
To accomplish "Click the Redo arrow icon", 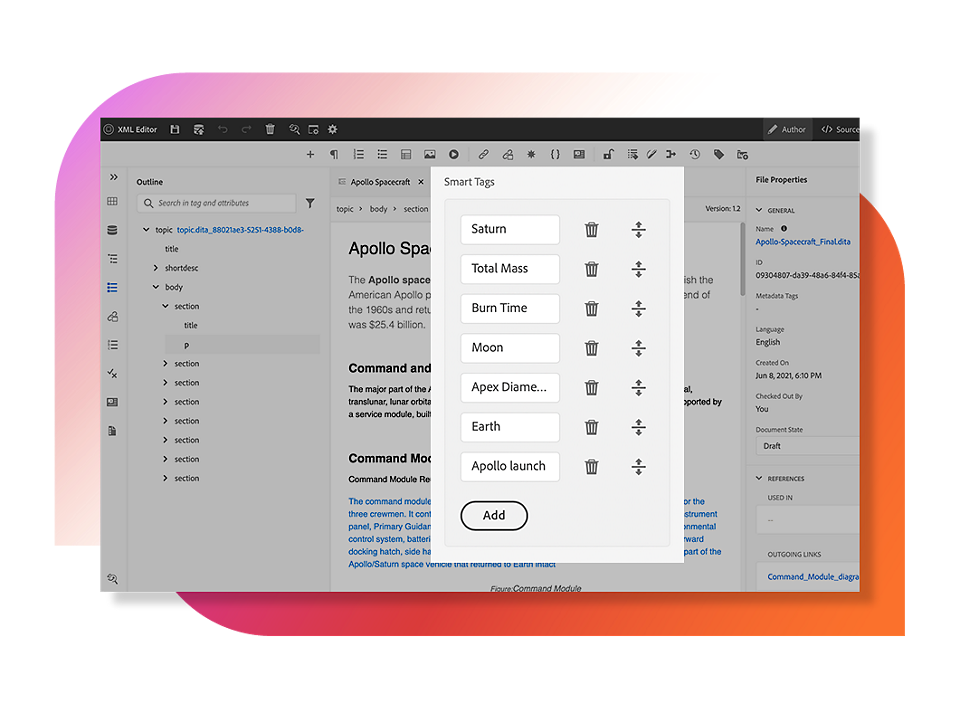I will [246, 129].
